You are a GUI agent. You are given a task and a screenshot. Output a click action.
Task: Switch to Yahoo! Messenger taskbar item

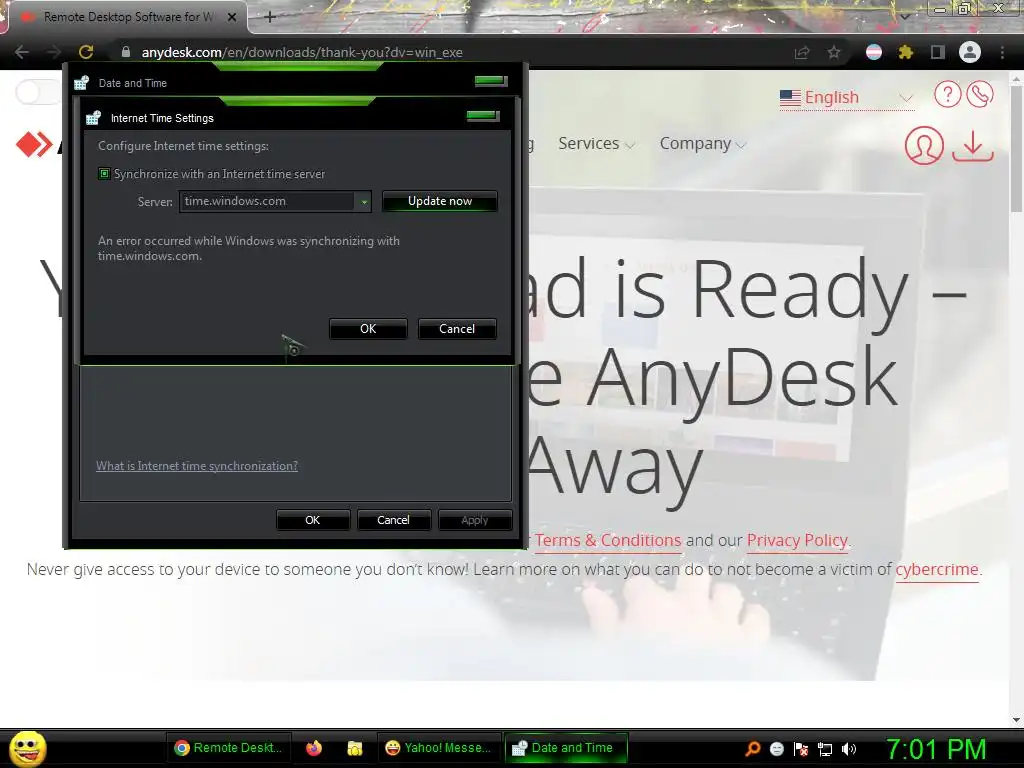tap(438, 748)
